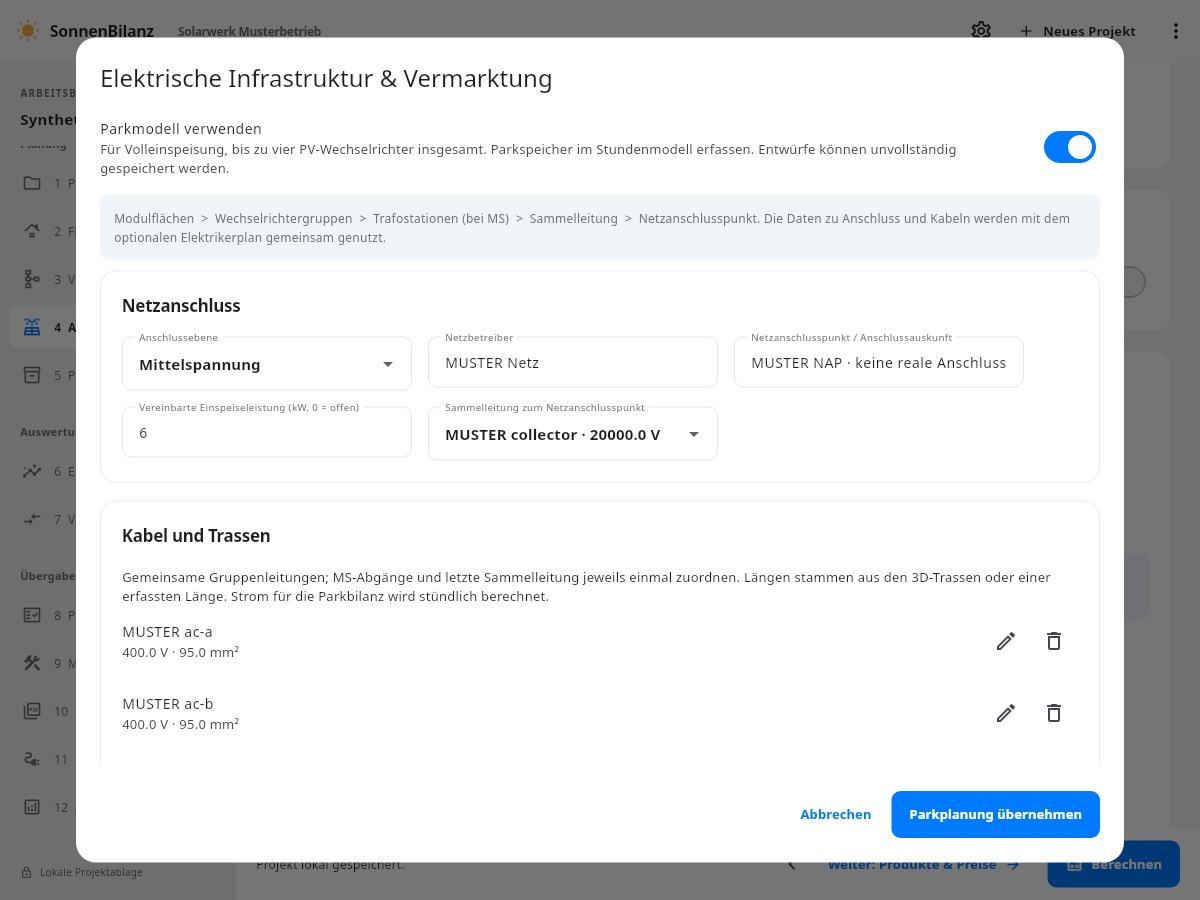Click the Kabel und Trassen heading
This screenshot has height=900, width=1200.
point(196,536)
